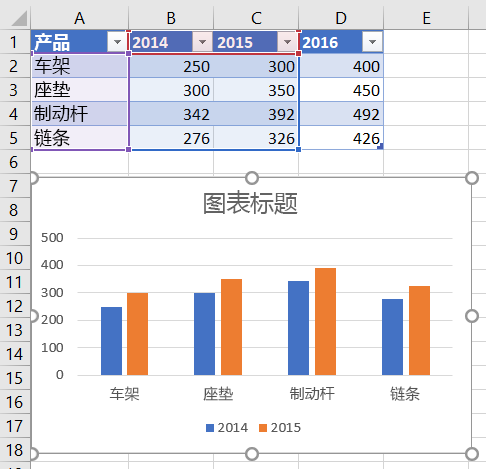This screenshot has height=469, width=486.
Task: Select the blue 2014 bar for 座垫
Action: point(204,334)
